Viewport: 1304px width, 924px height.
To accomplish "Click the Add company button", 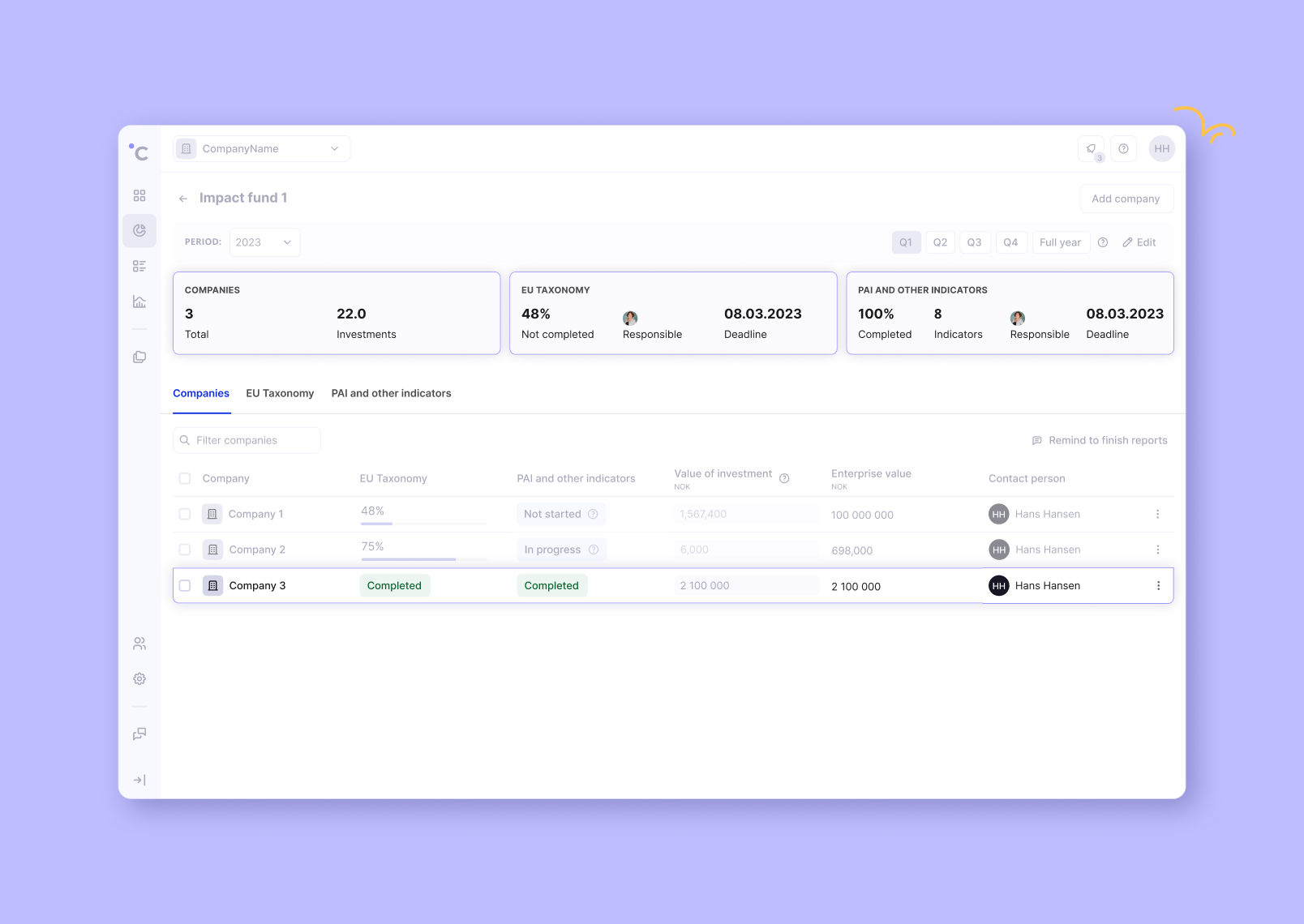I will point(1126,198).
